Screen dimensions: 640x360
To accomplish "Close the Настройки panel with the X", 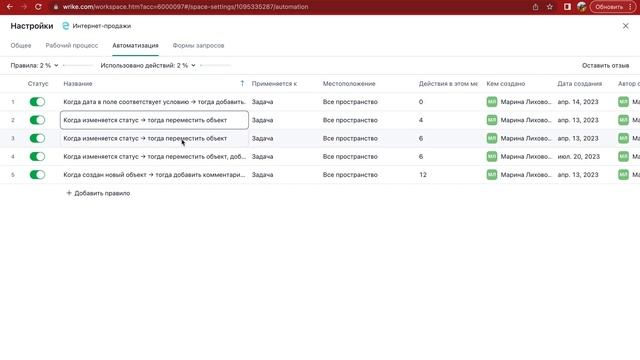I will pyautogui.click(x=625, y=26).
